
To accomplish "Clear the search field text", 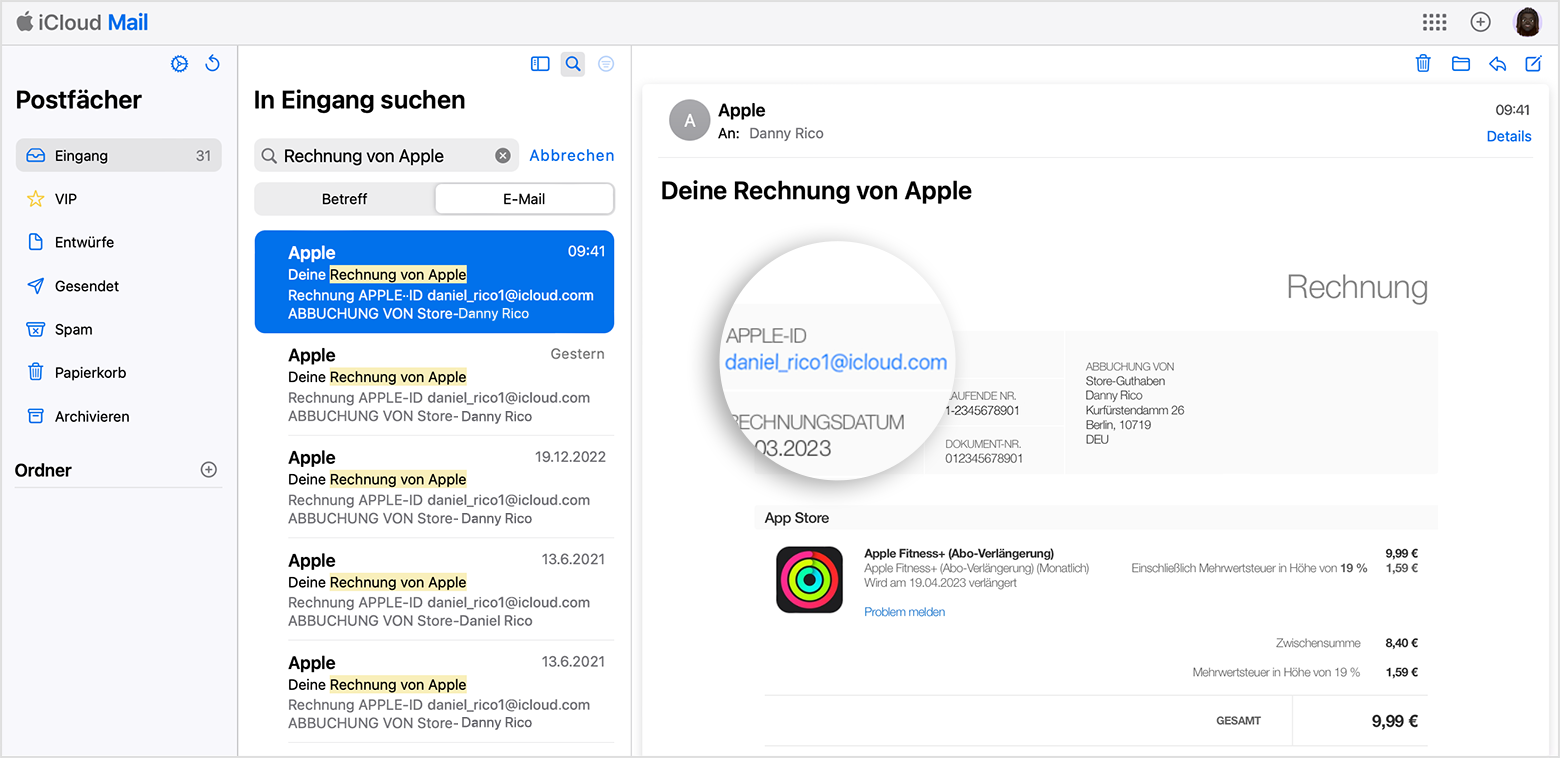I will click(503, 156).
